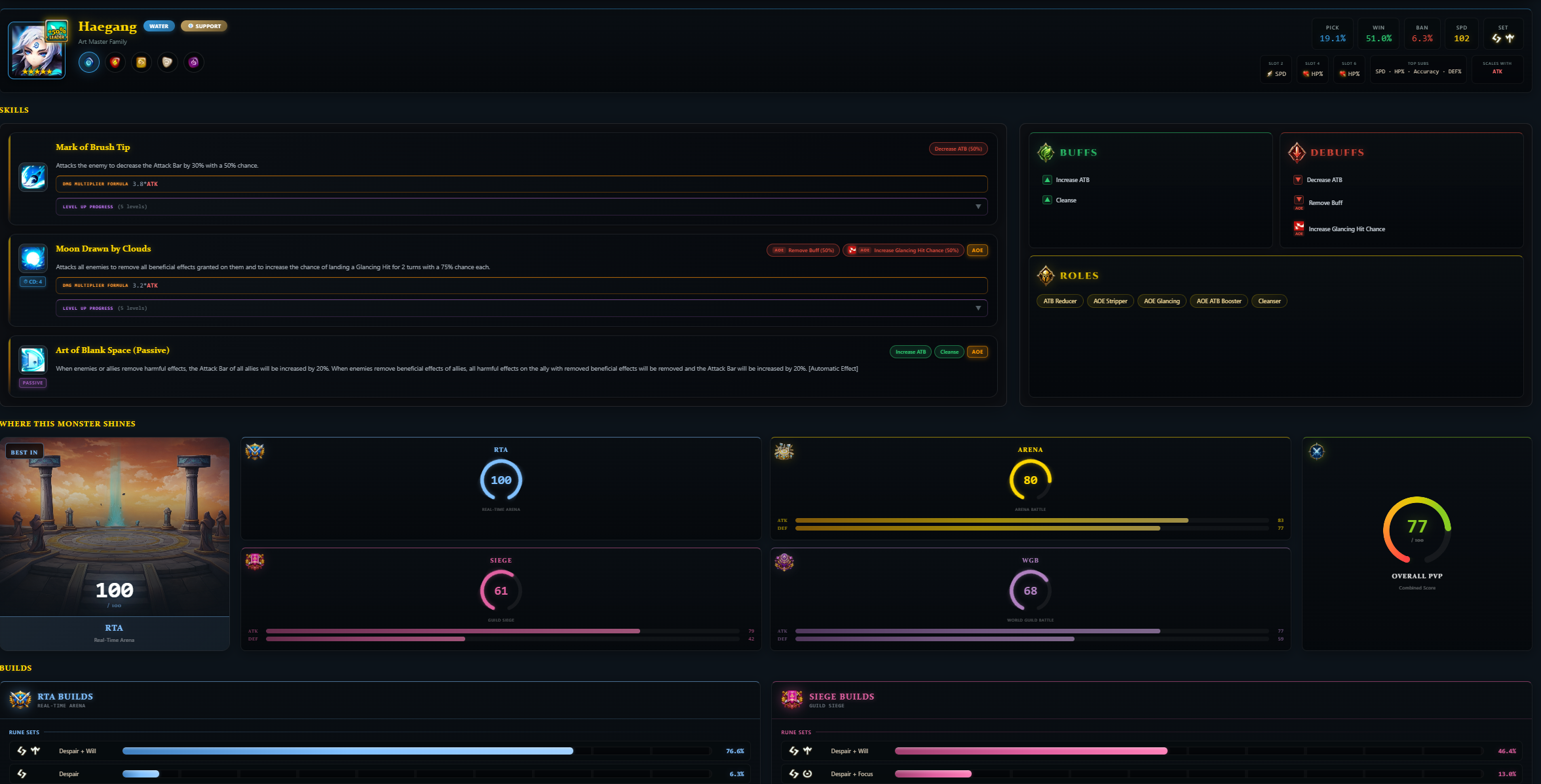Switch to the fire element variant
The height and width of the screenshot is (784, 1541).
tap(115, 62)
